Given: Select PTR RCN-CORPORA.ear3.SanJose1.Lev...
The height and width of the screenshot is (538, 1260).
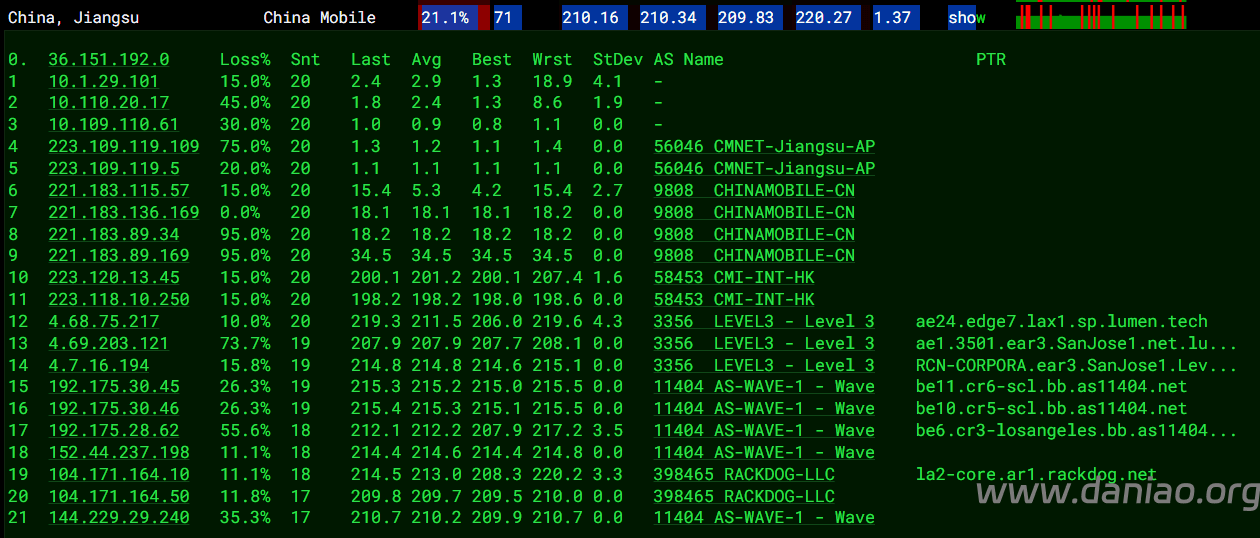Looking at the screenshot, I should pyautogui.click(x=1077, y=366).
